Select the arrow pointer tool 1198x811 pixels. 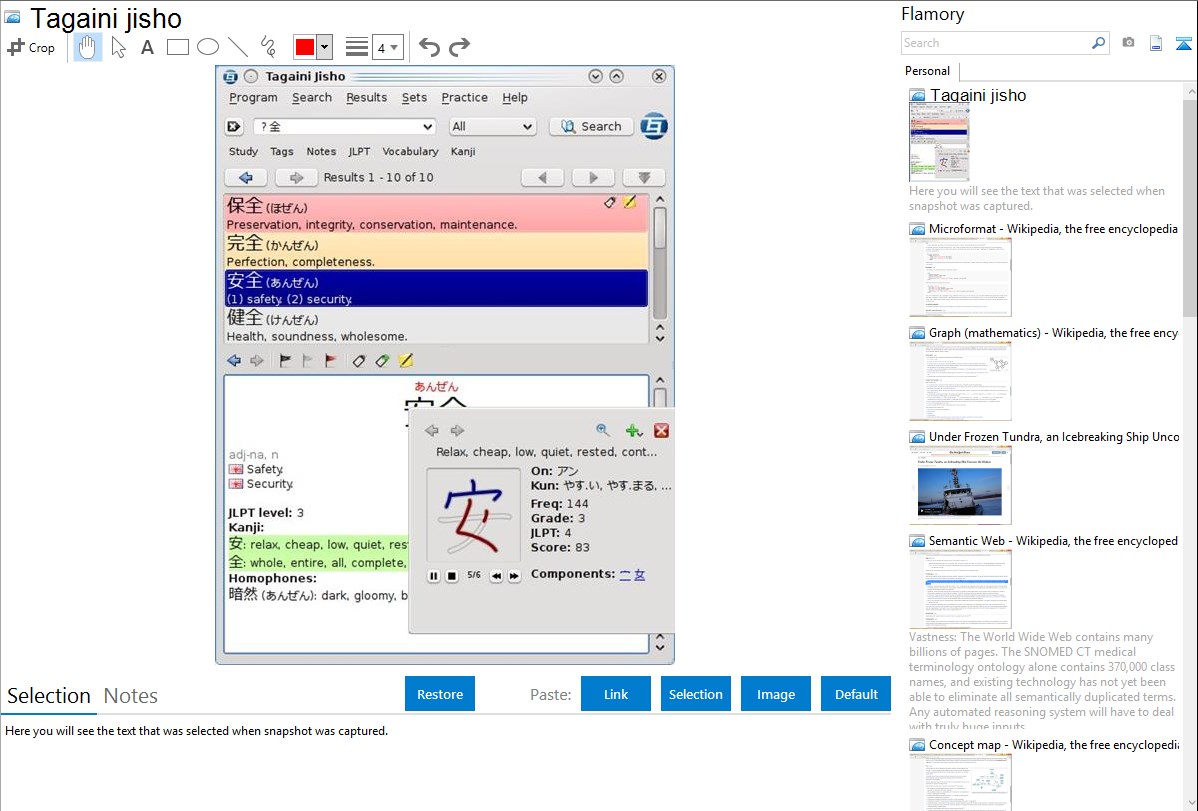118,47
